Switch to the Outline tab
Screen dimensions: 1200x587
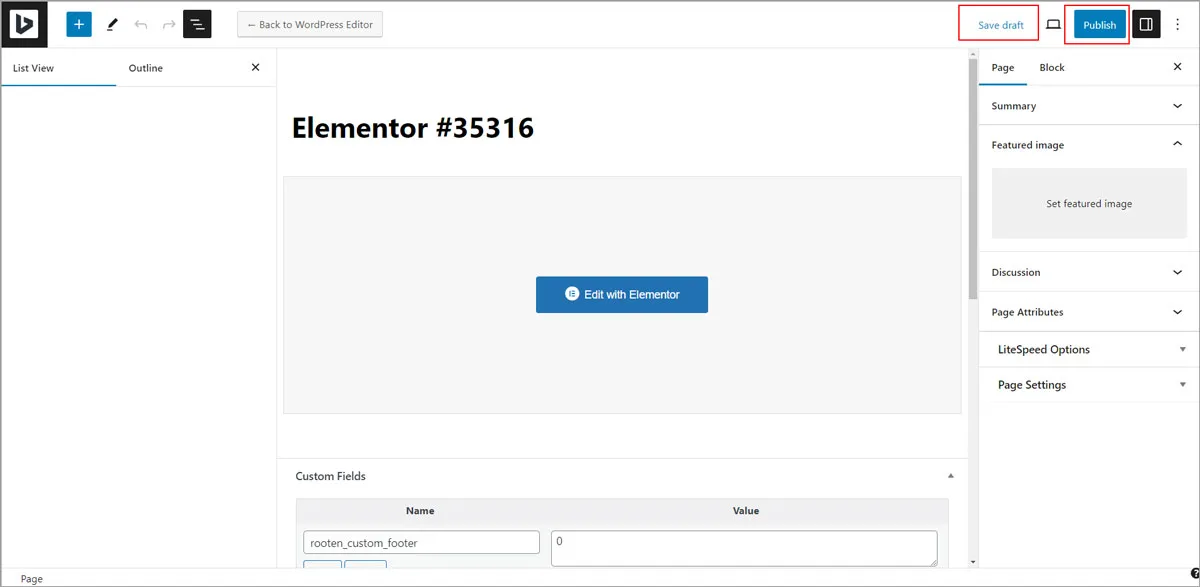[x=146, y=68]
